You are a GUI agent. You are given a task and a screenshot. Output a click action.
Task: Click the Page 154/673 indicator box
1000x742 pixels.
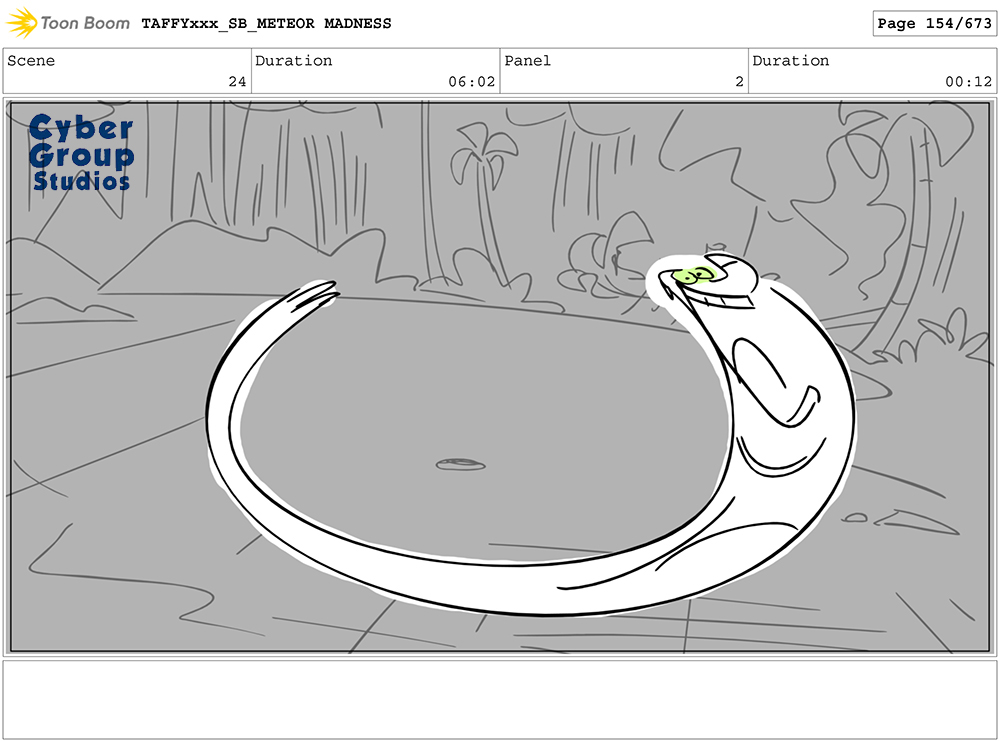(x=934, y=24)
